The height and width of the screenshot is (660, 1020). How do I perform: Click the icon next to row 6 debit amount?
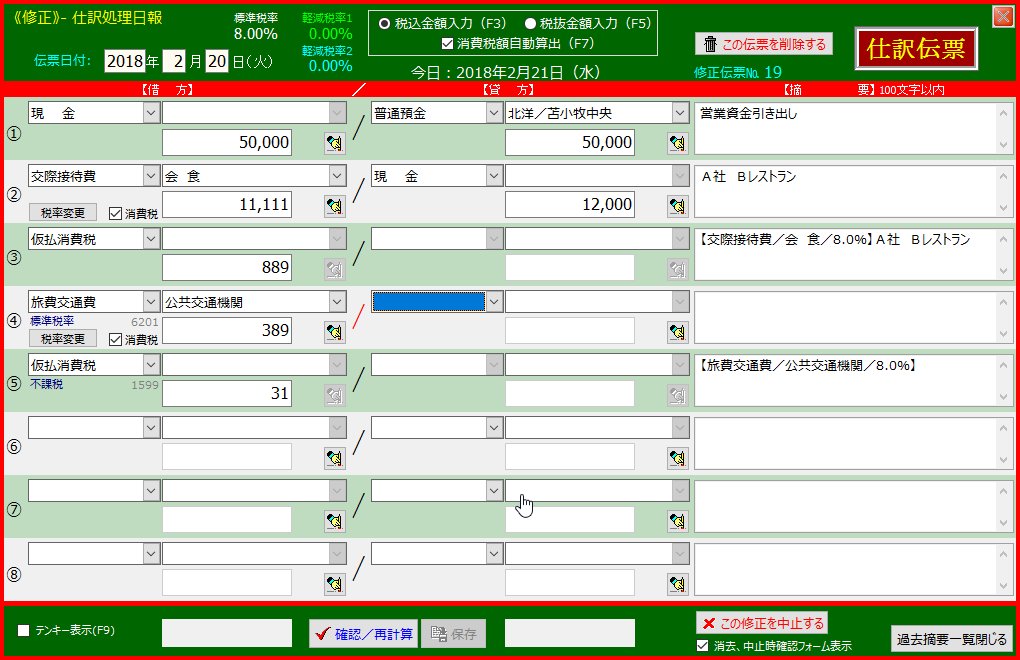pos(333,458)
